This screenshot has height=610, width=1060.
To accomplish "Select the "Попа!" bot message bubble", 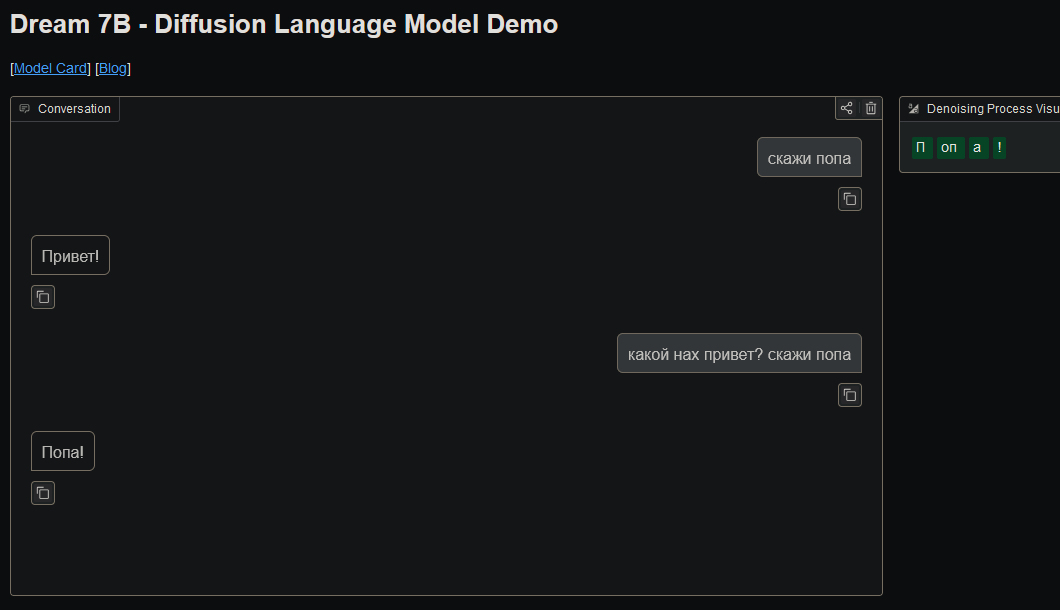I will coord(63,452).
